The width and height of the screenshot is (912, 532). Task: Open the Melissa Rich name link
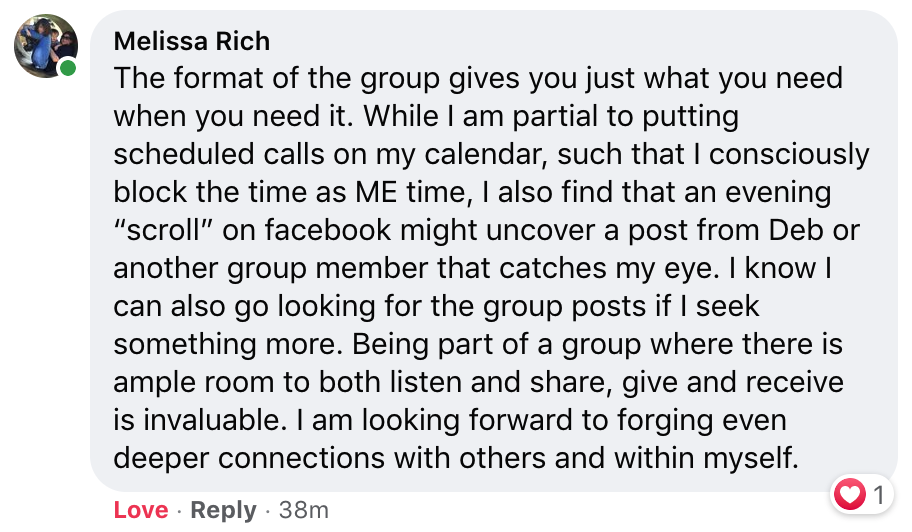coord(192,41)
